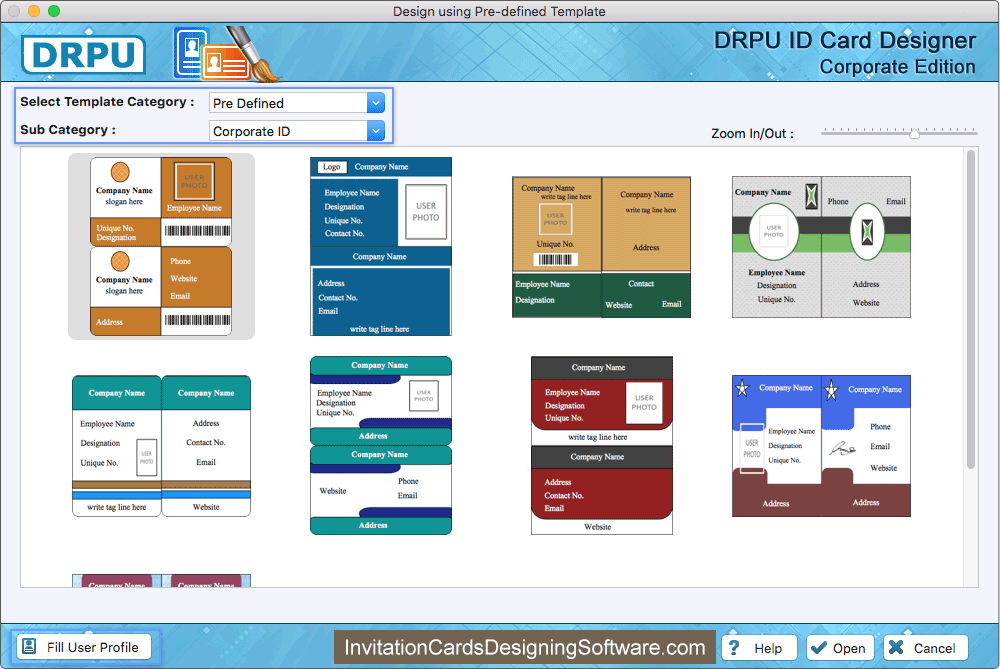Select the tan and green barcode template
Image resolution: width=1000 pixels, height=669 pixels.
601,247
